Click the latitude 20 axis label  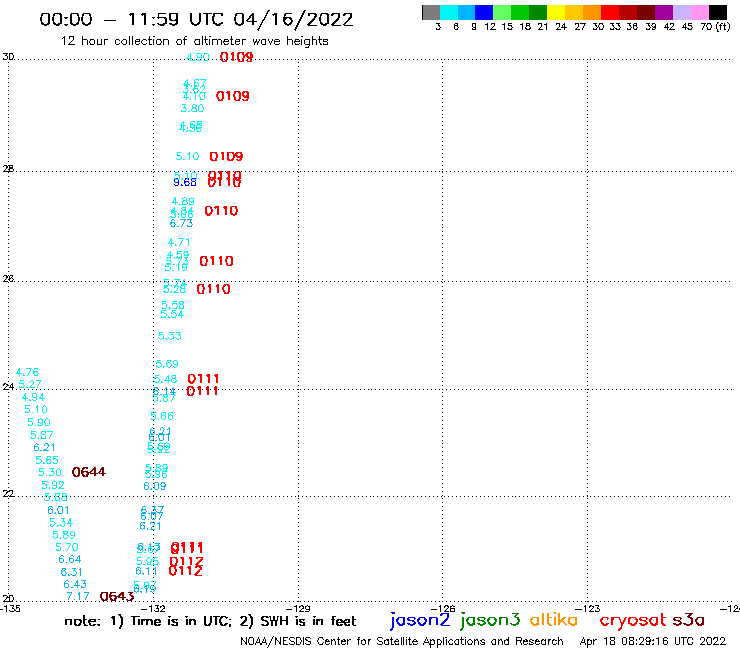pyautogui.click(x=8, y=599)
